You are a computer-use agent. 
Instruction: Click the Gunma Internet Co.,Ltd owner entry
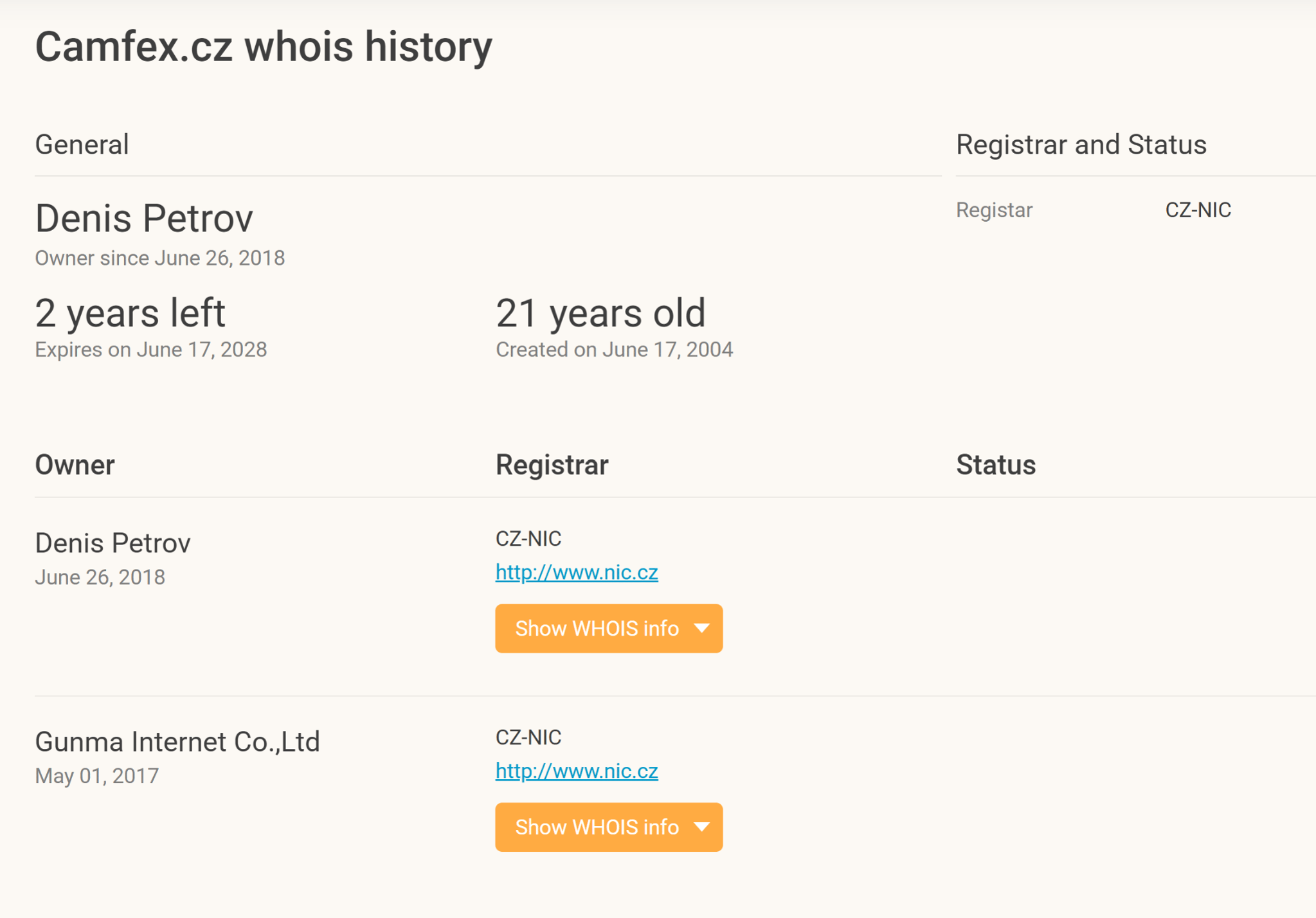click(x=177, y=742)
